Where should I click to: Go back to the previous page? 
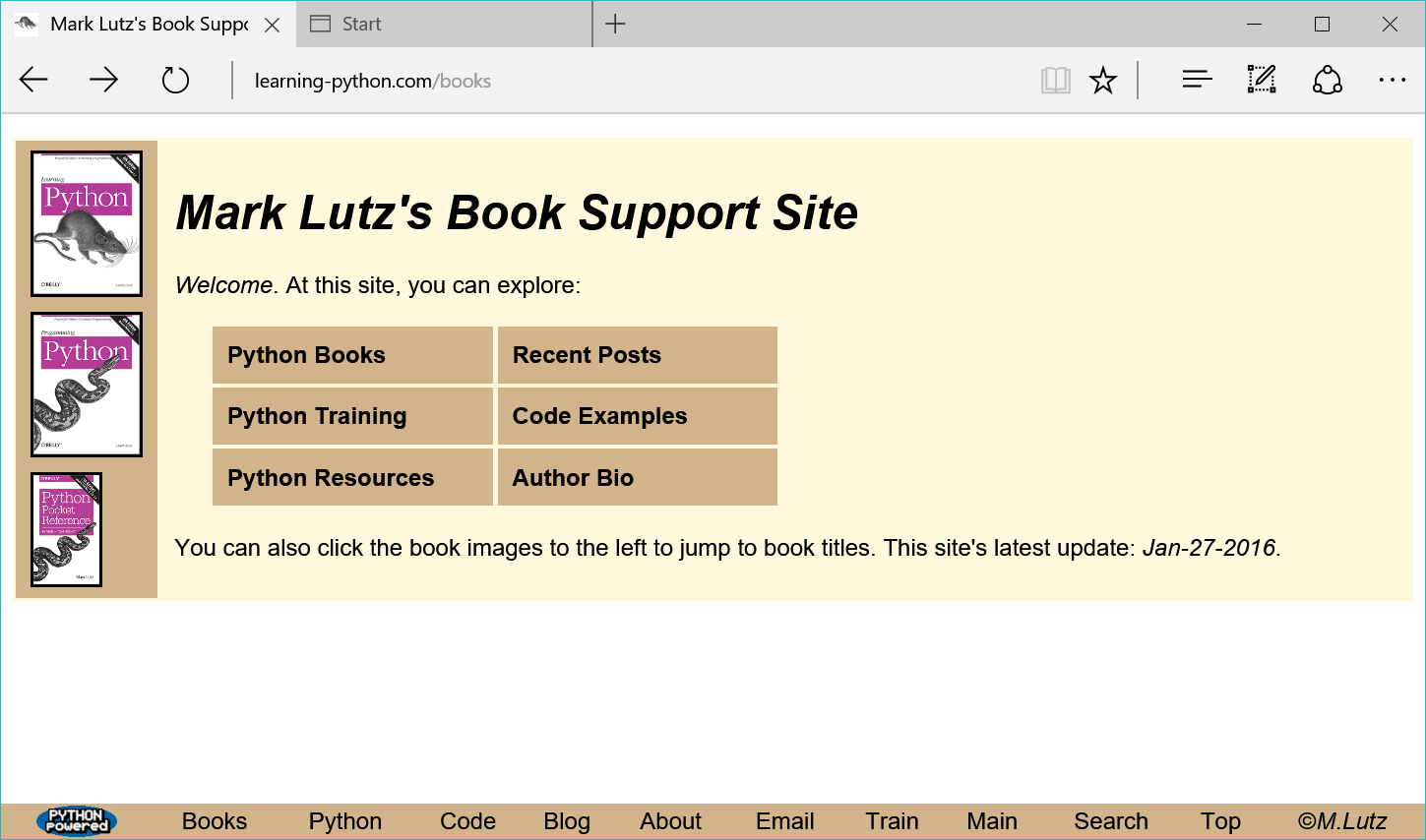point(33,81)
